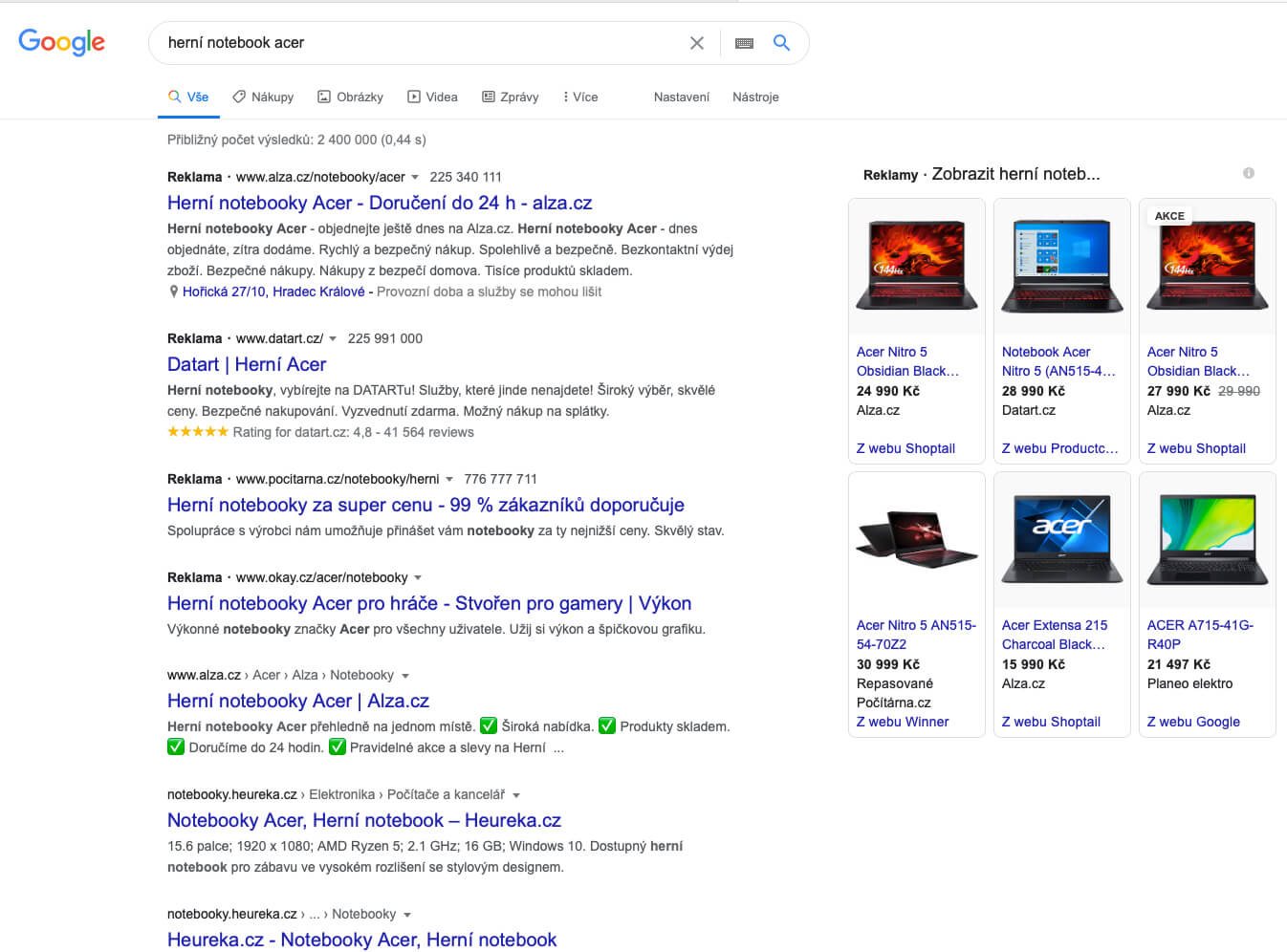The height and width of the screenshot is (952, 1287).
Task: Open 'Herní notebooky za super cenu' result
Action: coord(425,505)
